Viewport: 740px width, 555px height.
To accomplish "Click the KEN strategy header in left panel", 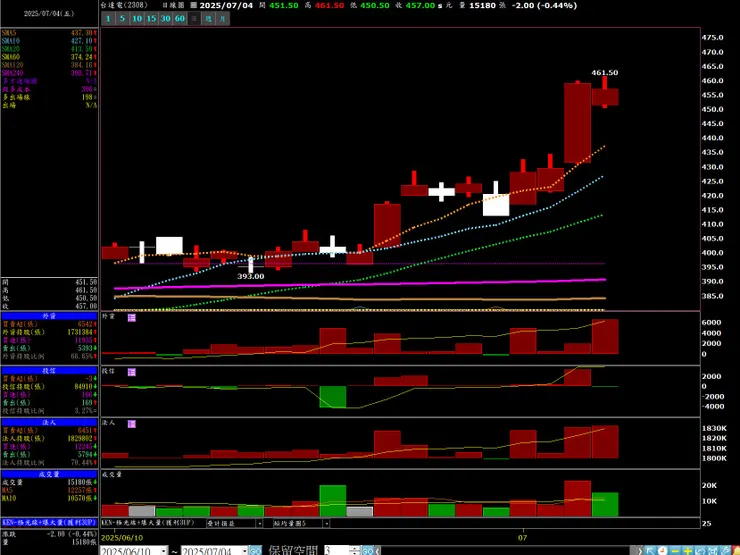I will 49,522.
